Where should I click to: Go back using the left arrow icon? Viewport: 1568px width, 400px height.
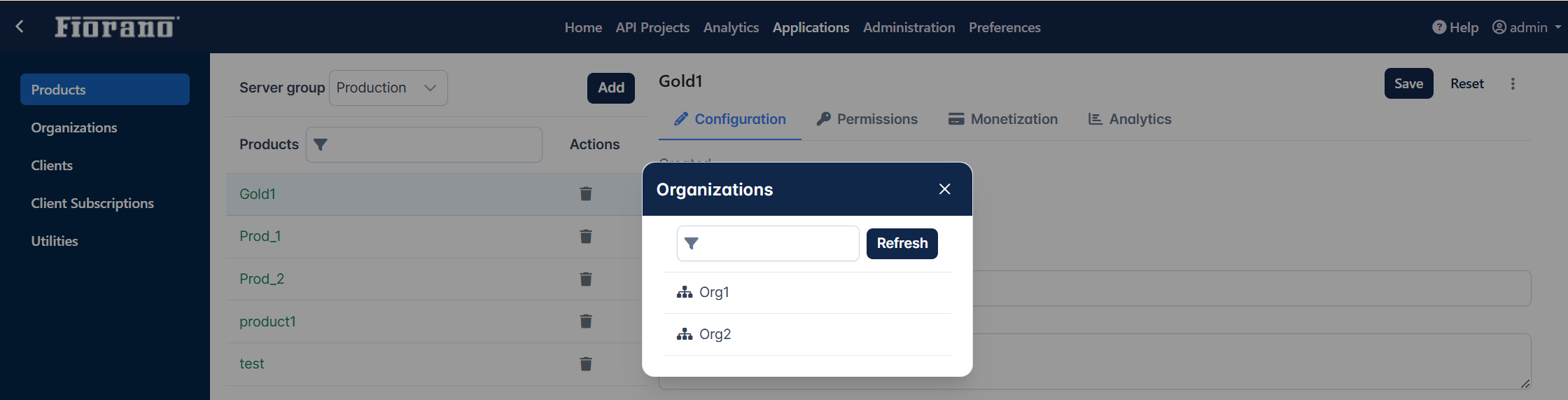coord(20,27)
